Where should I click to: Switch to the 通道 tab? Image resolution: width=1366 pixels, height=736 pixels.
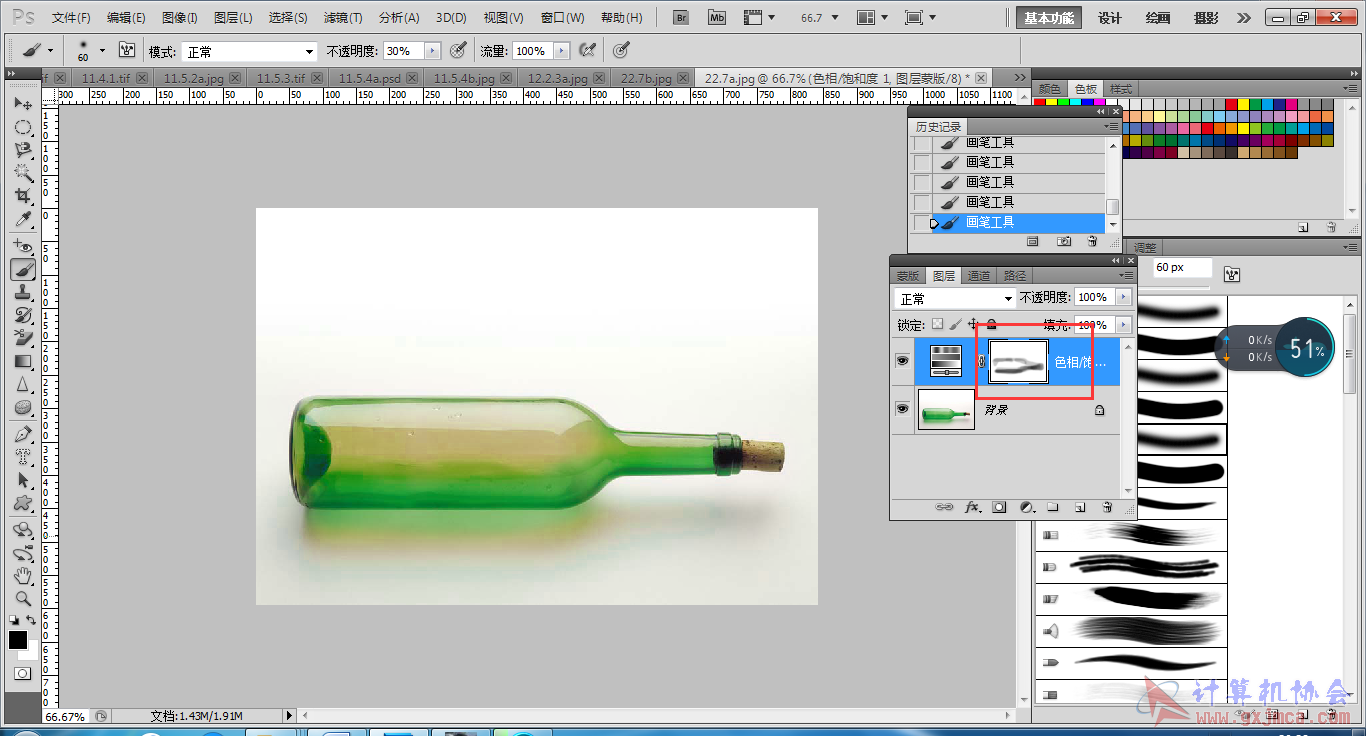click(x=979, y=275)
